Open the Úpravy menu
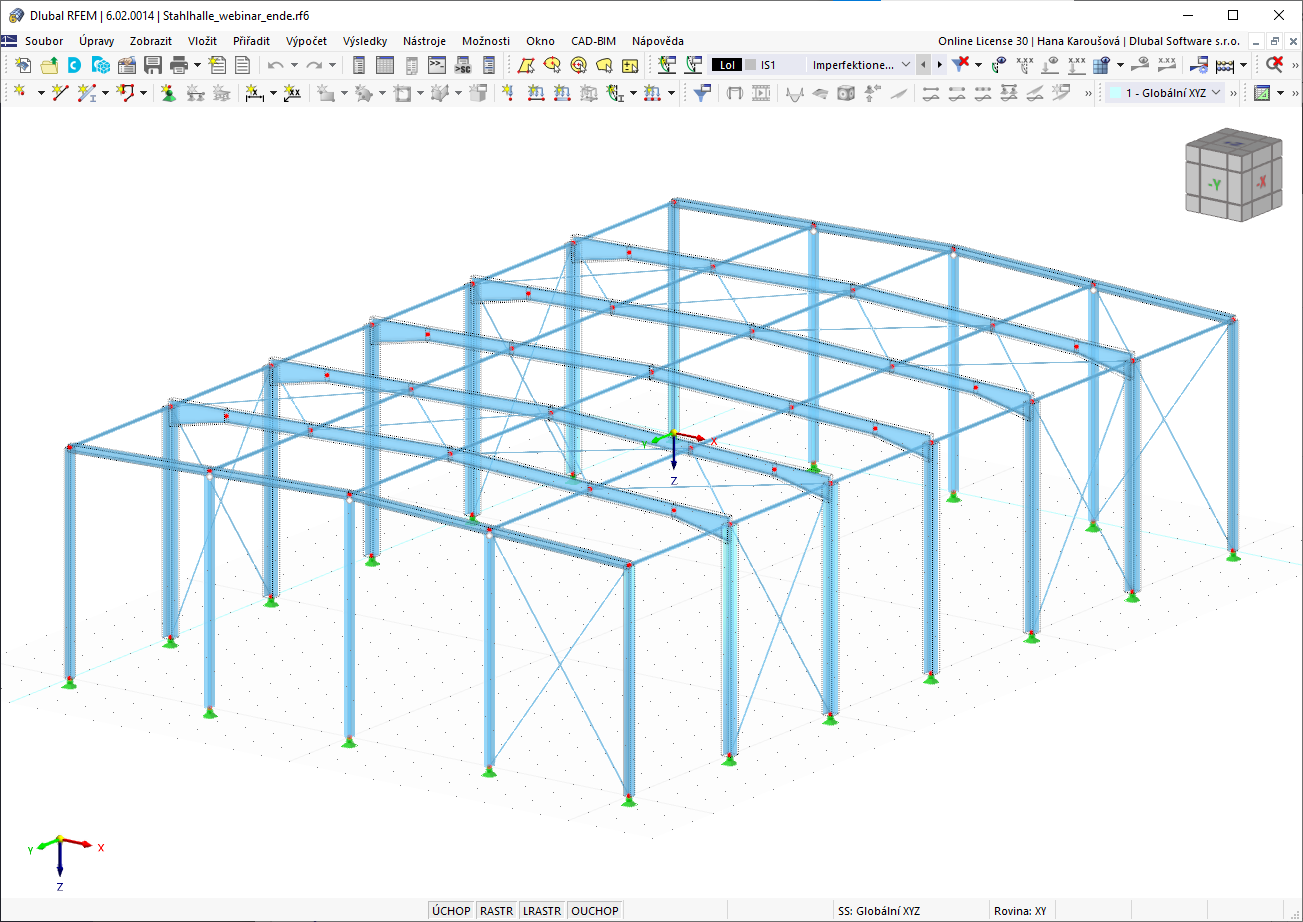 pos(97,41)
